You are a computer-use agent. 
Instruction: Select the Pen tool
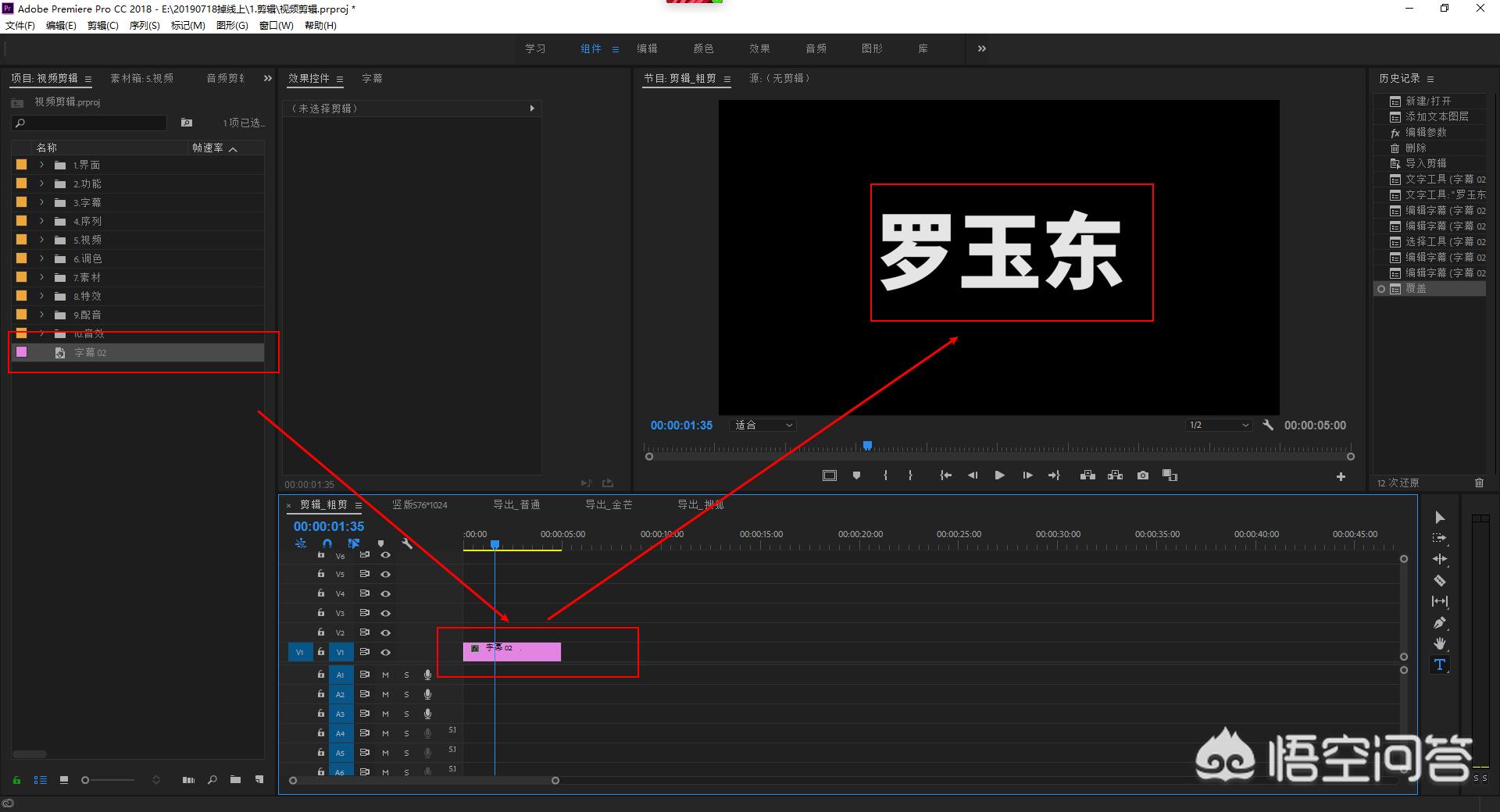click(x=1440, y=623)
